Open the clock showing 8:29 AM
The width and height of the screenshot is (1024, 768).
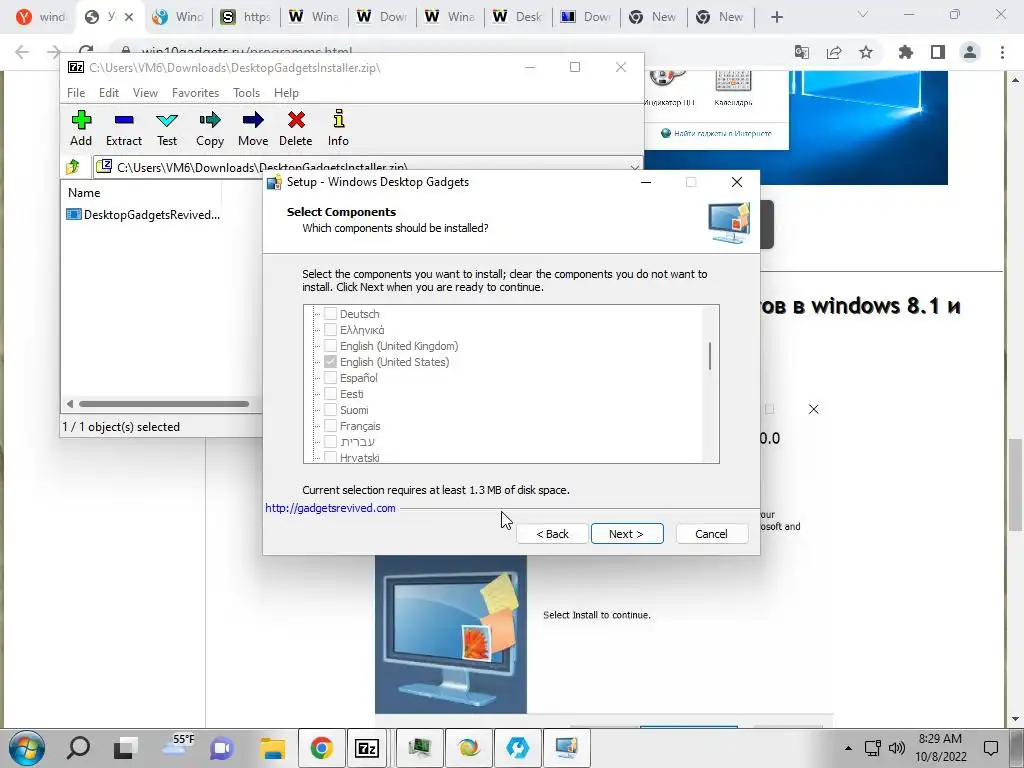click(x=940, y=748)
